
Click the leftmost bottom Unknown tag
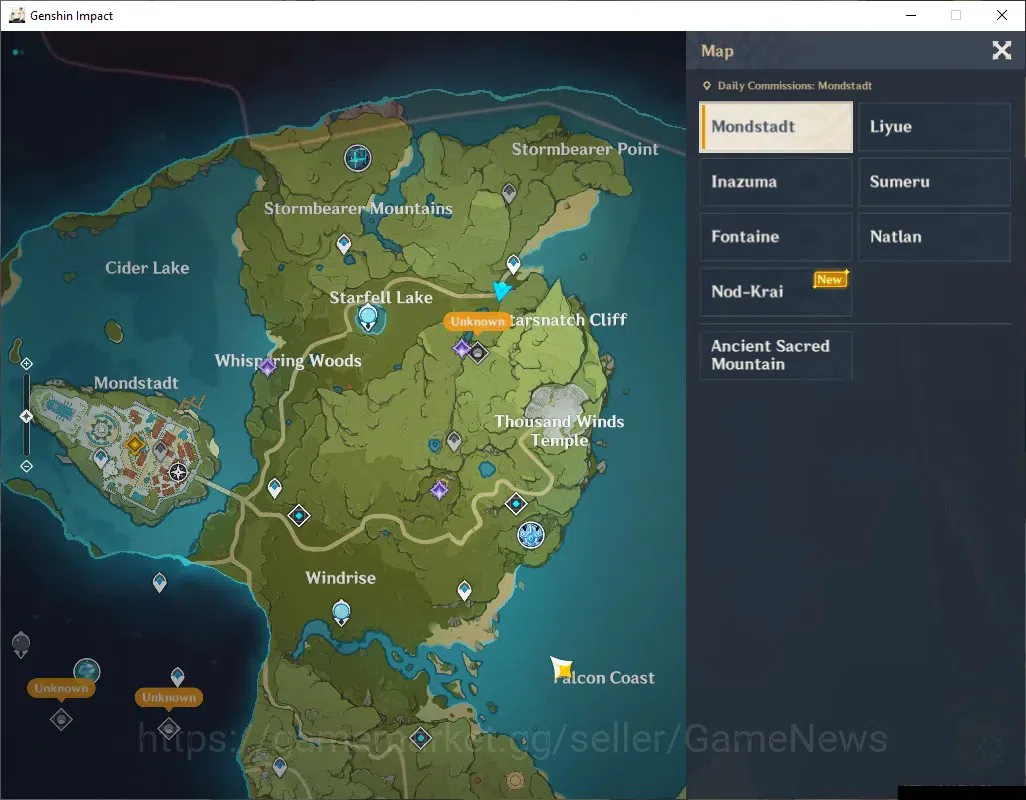point(62,688)
